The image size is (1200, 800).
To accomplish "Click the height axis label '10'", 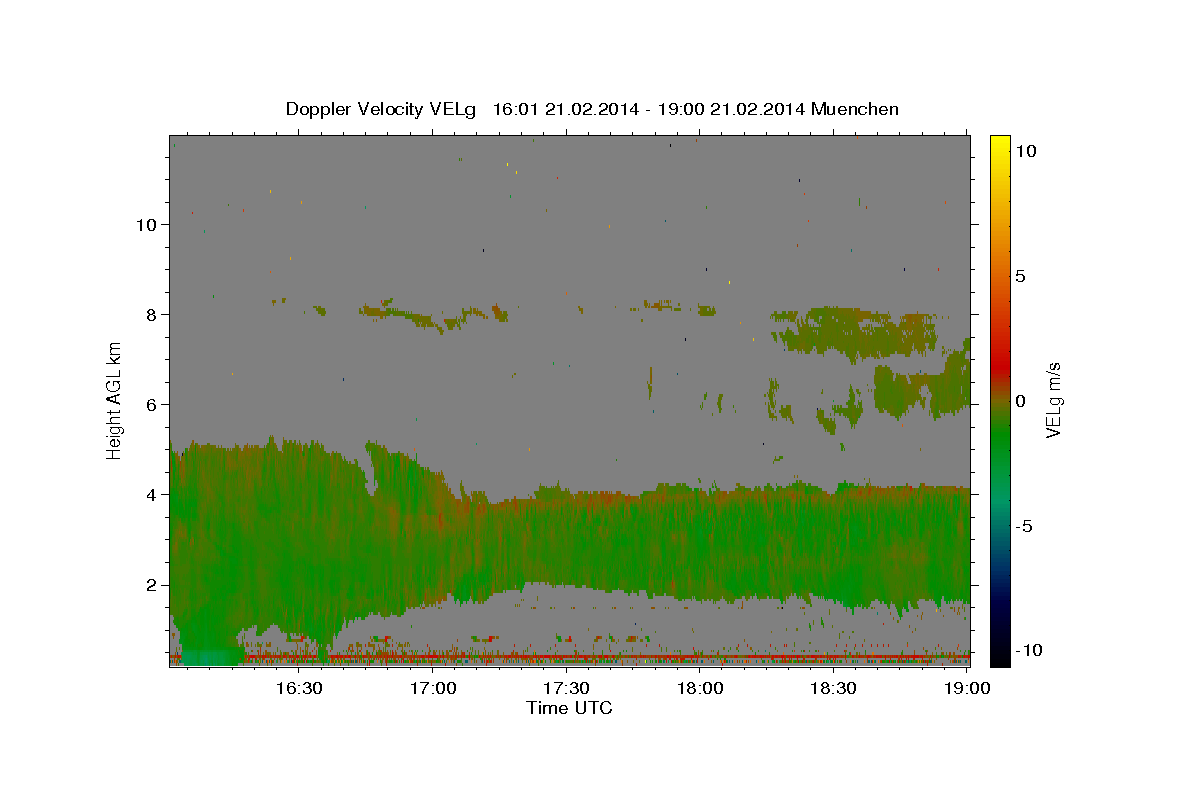I will click(x=145, y=224).
